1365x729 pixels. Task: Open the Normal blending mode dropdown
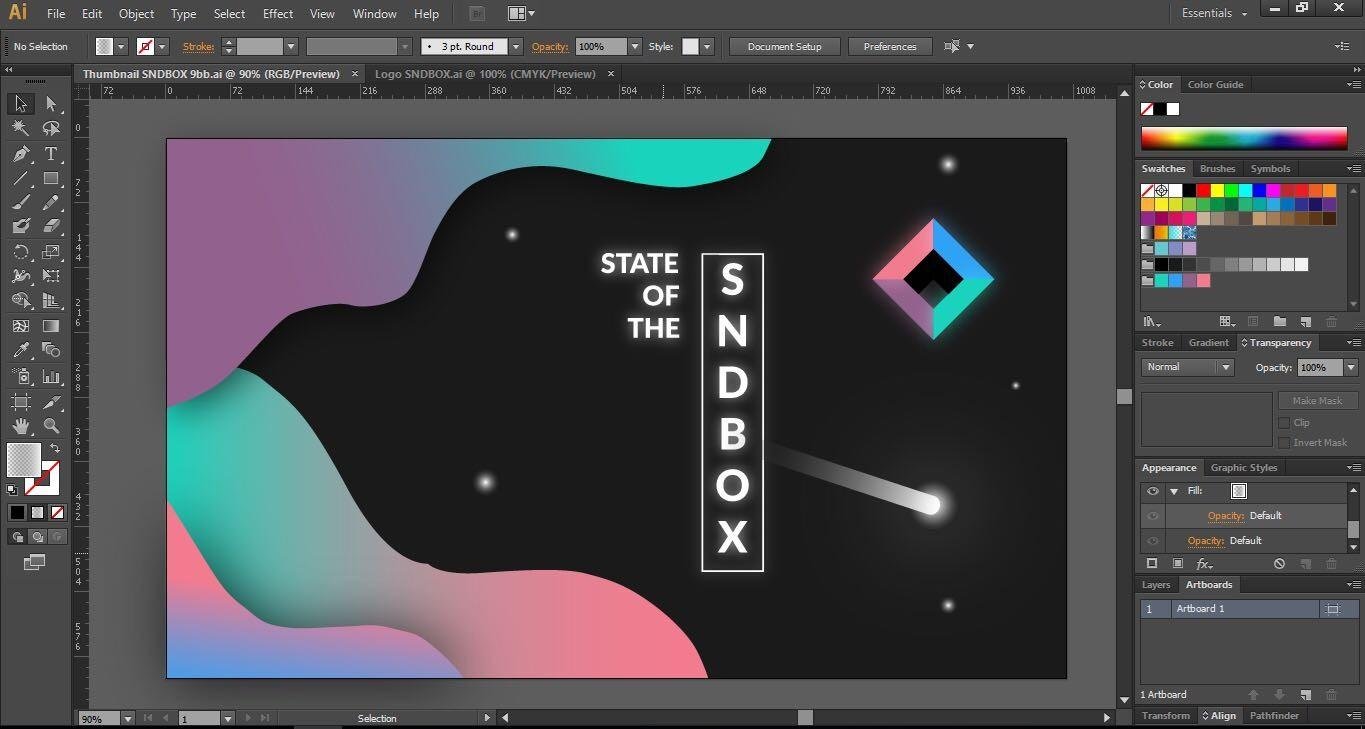click(x=1187, y=367)
